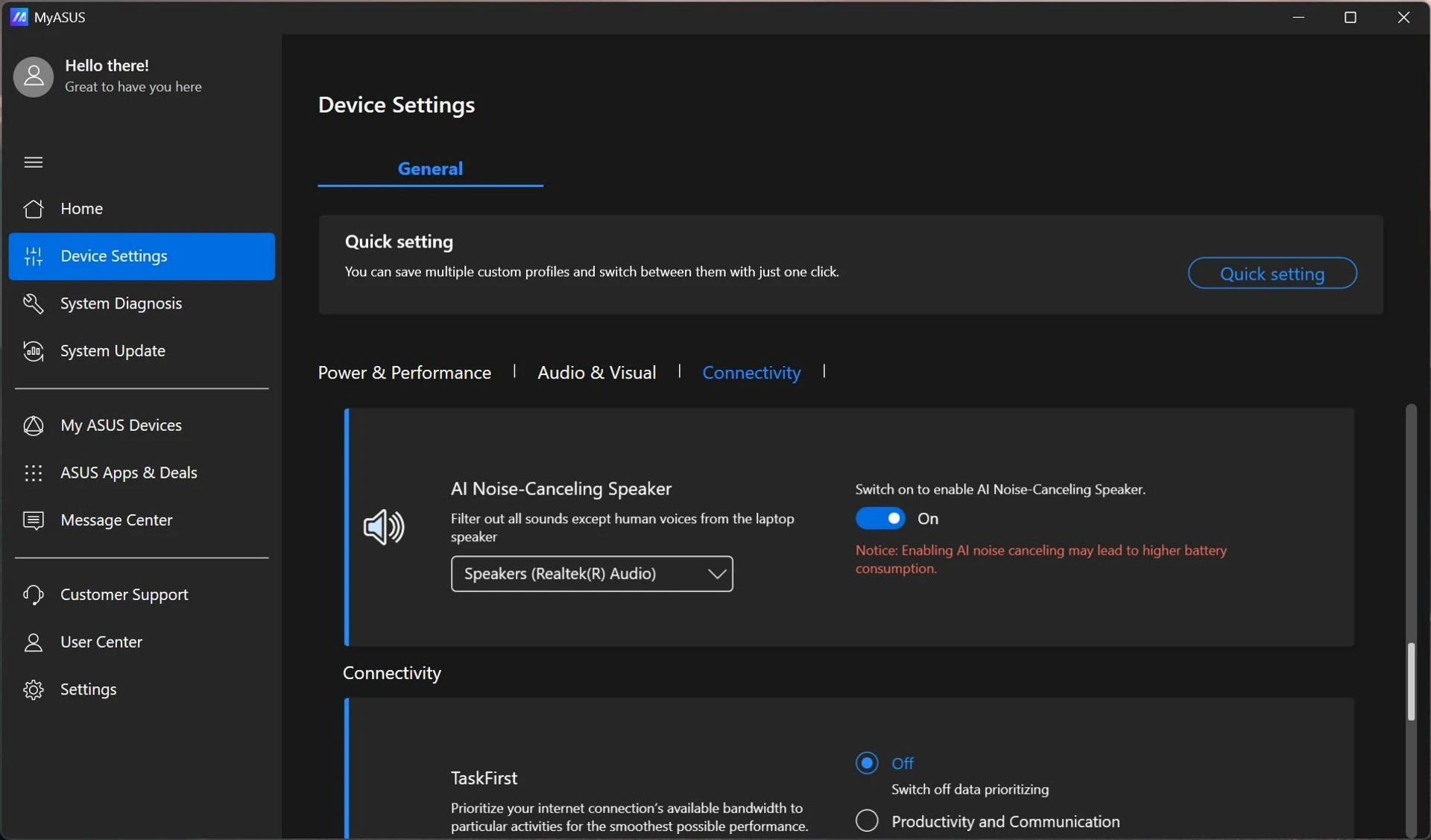The image size is (1431, 840).
Task: Jump to Connectivity section tab
Action: pyautogui.click(x=751, y=372)
